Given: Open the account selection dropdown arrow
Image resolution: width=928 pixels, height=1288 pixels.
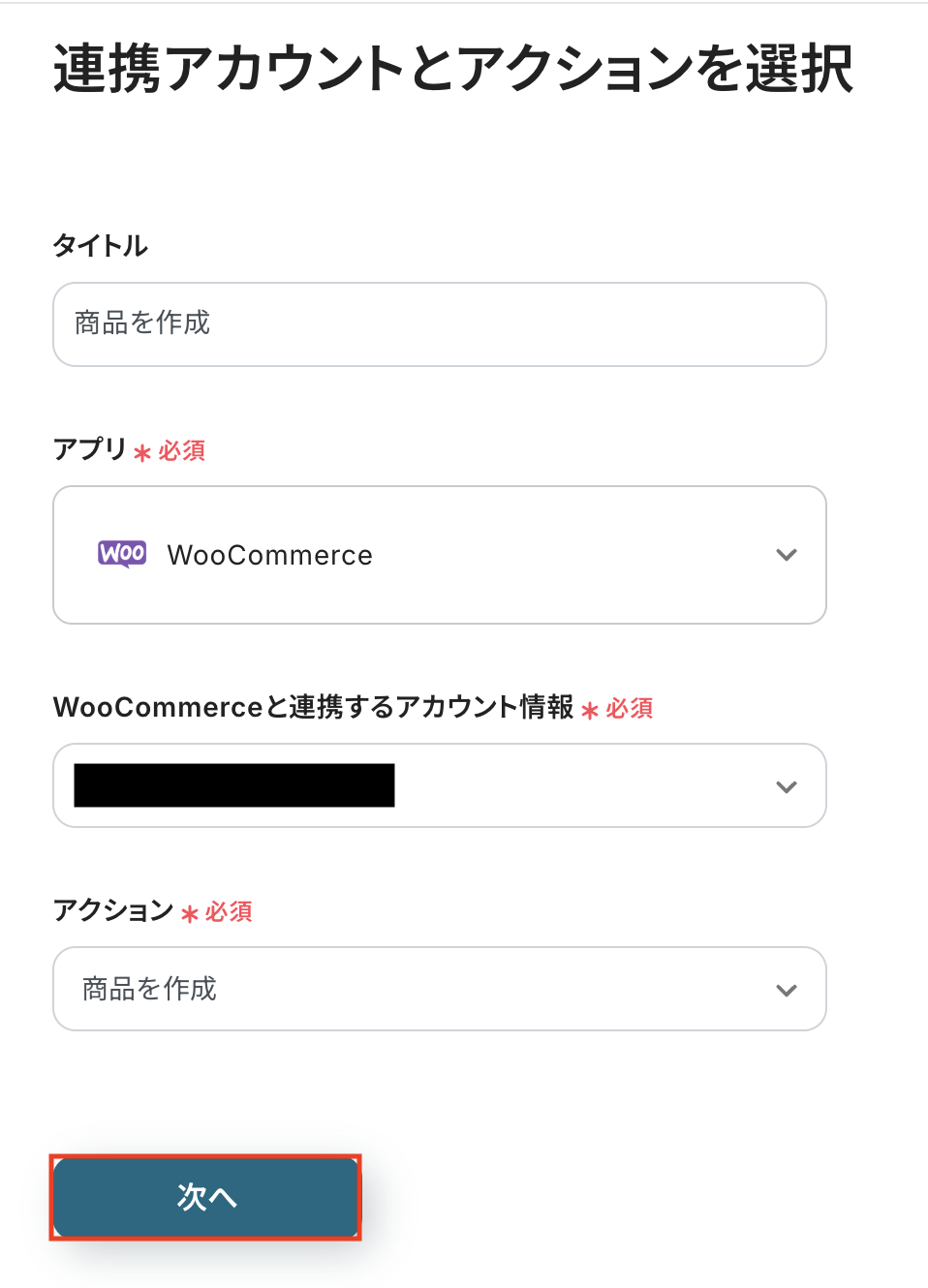Looking at the screenshot, I should pos(786,786).
